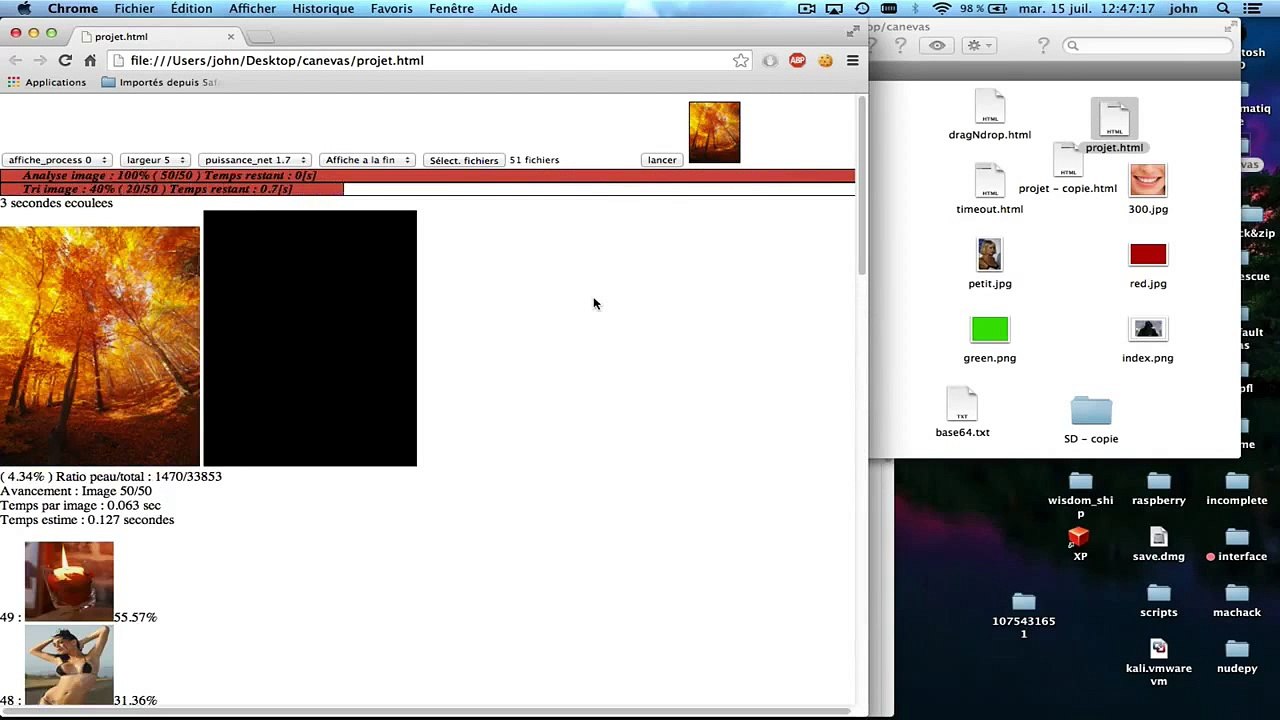Image resolution: width=1280 pixels, height=720 pixels.
Task: Select petit.jpg in the Finder window
Action: (x=989, y=264)
